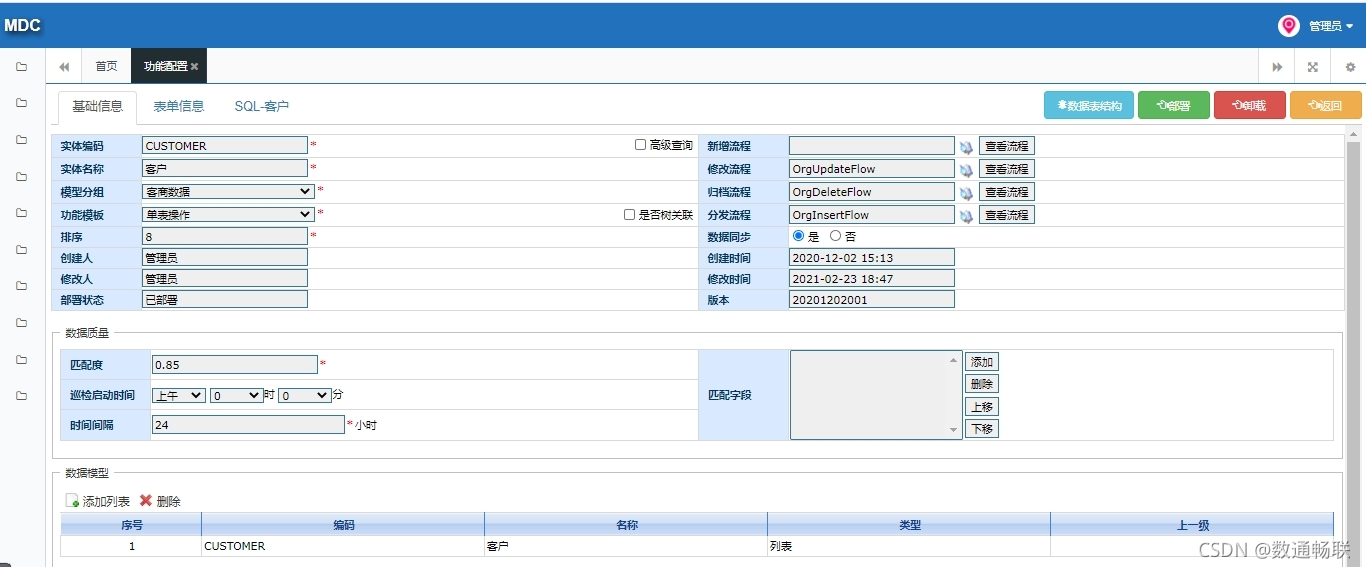
Task: Click the flow picker icon beside OrgInsertFlow
Action: [x=967, y=216]
